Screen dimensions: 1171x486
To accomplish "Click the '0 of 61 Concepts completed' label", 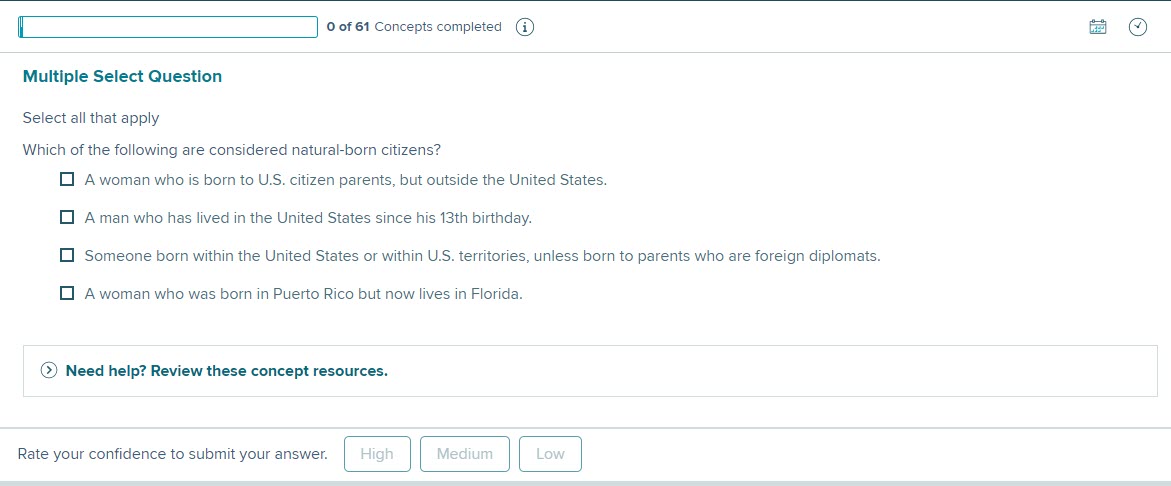I will (x=414, y=27).
